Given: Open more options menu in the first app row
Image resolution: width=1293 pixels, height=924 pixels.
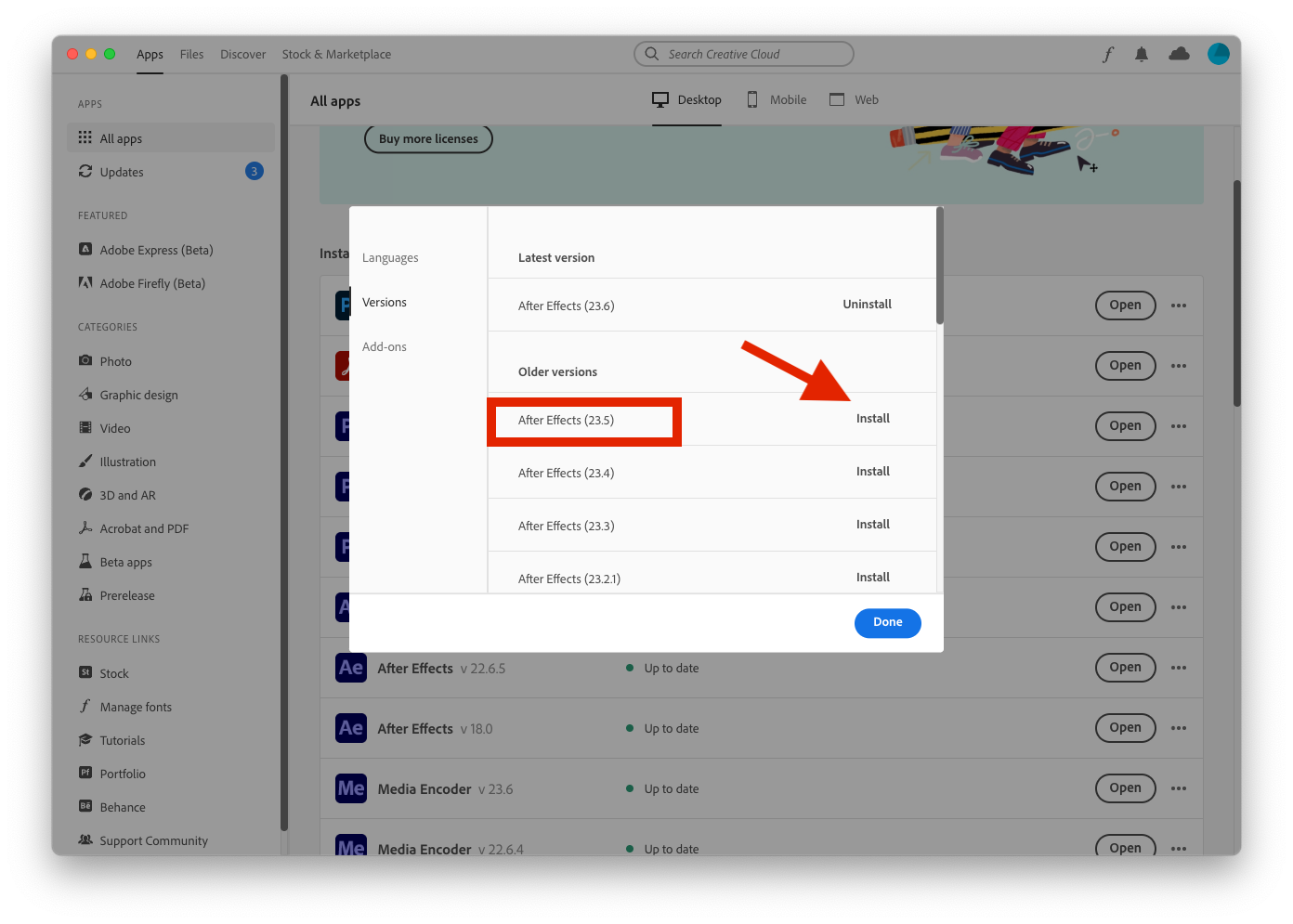Looking at the screenshot, I should coord(1179,306).
